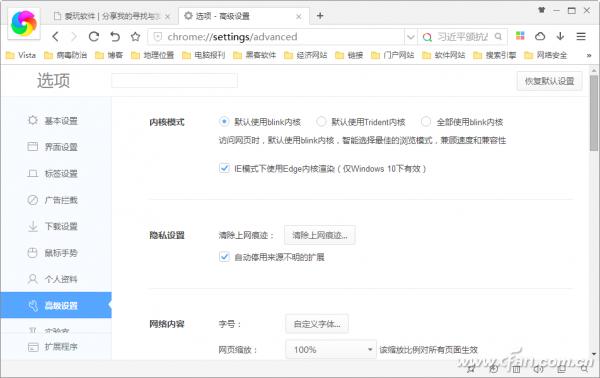Open the search engine selector icon
Screen dimensions: 600x378
(427, 37)
